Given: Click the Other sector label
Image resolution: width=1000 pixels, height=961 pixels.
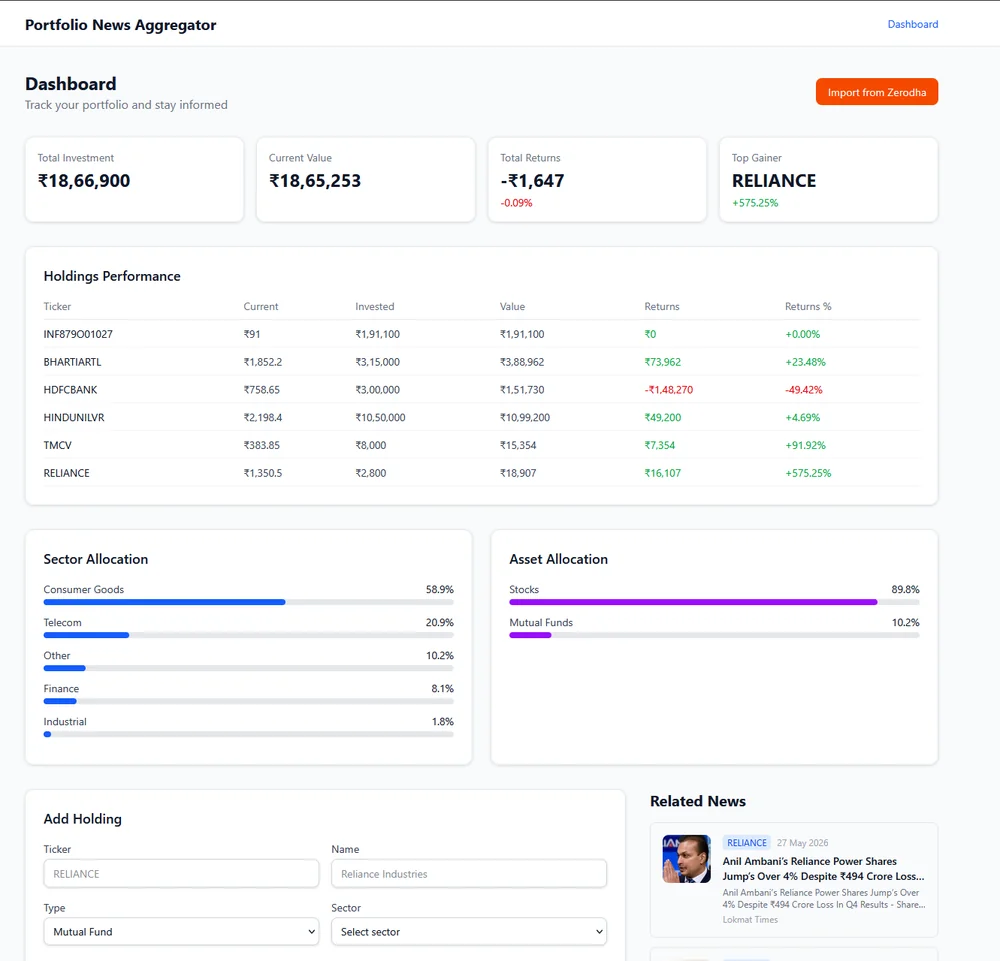Looking at the screenshot, I should (57, 656).
